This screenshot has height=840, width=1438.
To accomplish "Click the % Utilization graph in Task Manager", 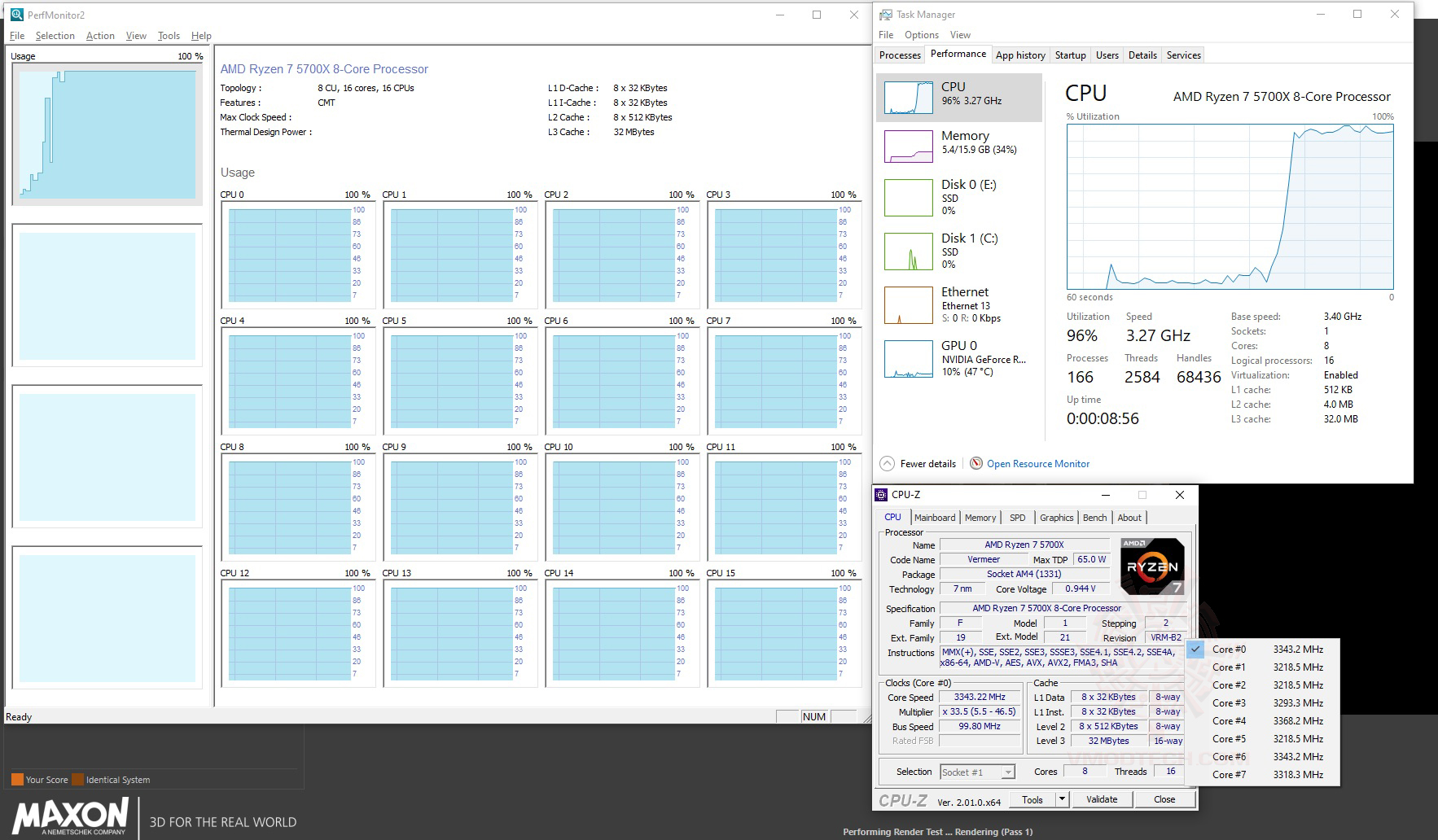I will coord(1230,207).
